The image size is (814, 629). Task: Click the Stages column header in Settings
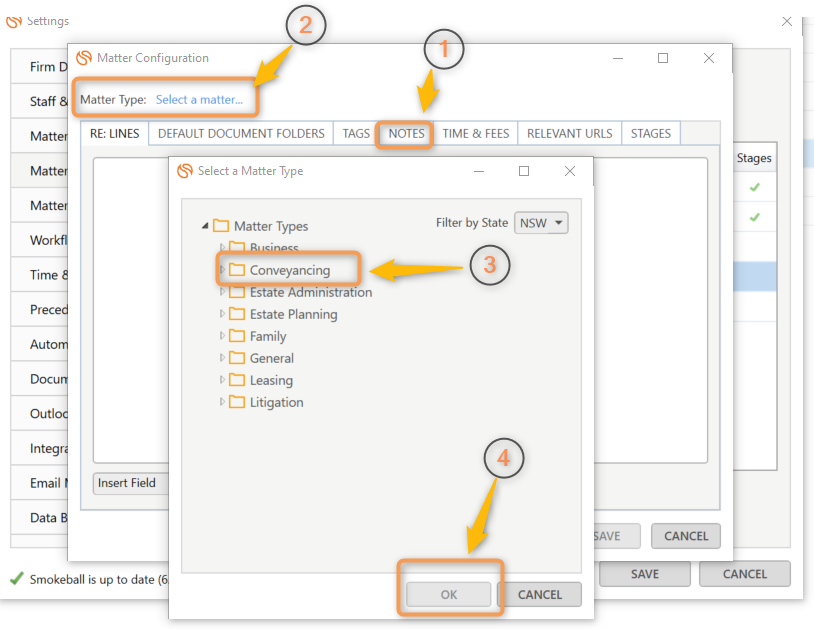pos(754,158)
